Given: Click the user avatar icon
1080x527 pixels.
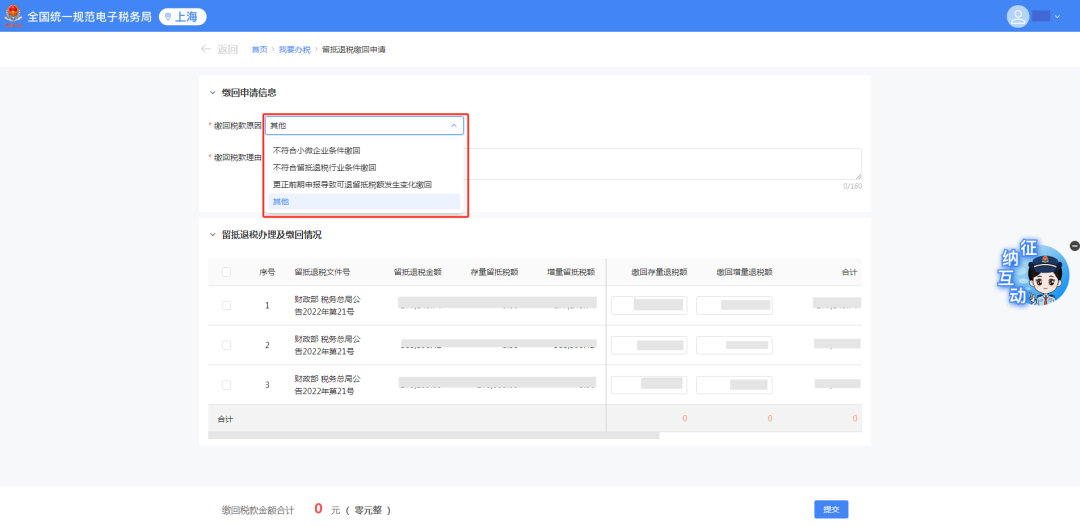Looking at the screenshot, I should (1018, 16).
